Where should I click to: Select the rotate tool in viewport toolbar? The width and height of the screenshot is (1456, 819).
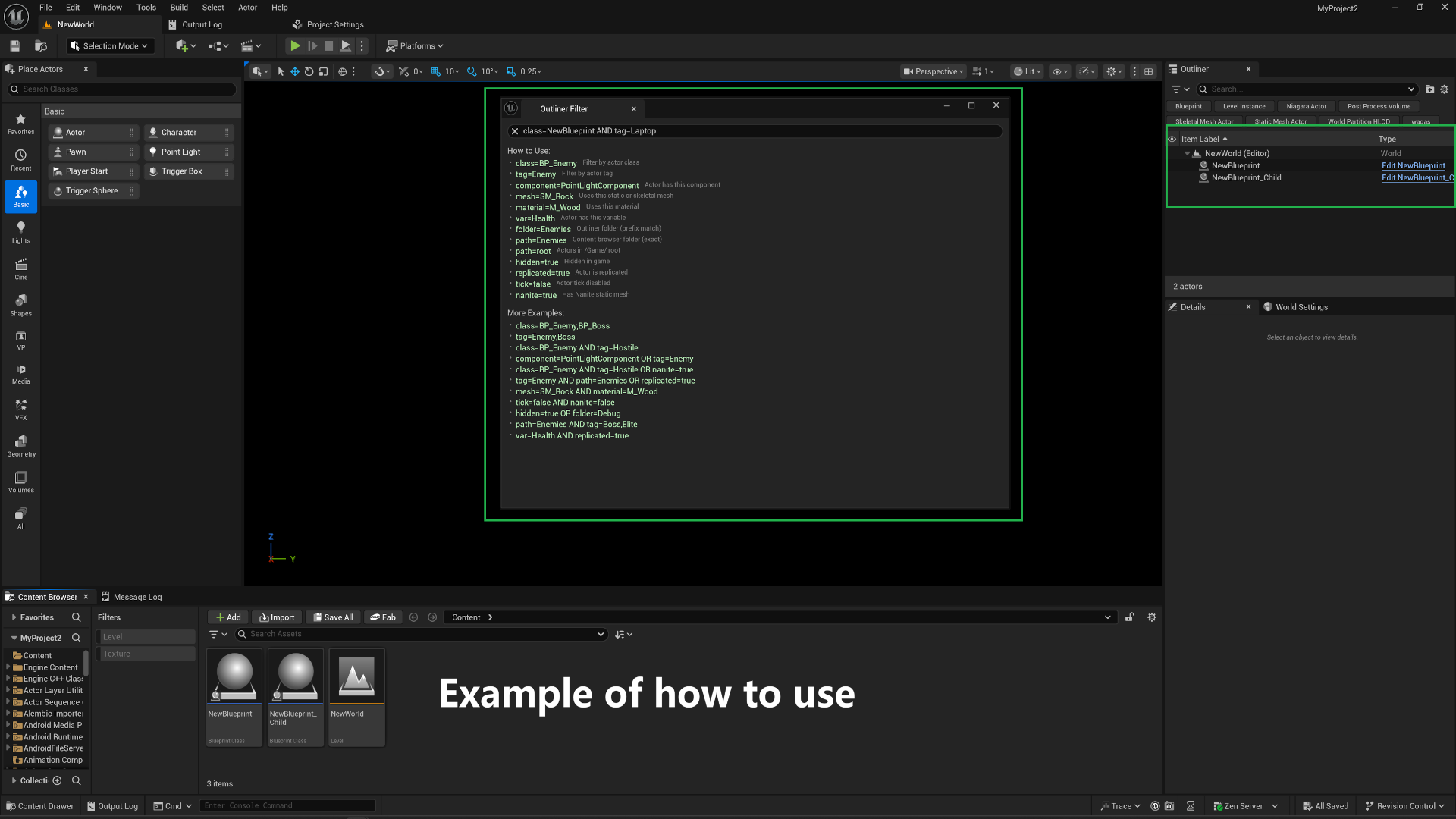309,71
